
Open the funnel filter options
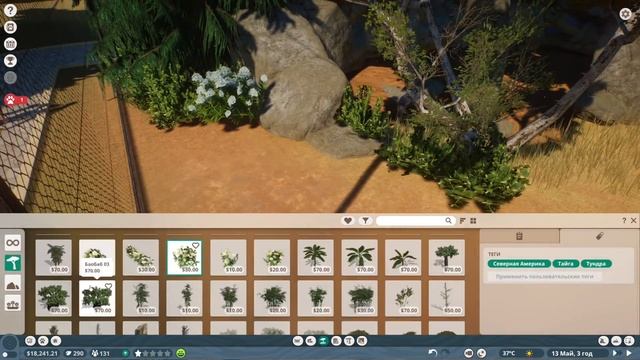coord(365,220)
